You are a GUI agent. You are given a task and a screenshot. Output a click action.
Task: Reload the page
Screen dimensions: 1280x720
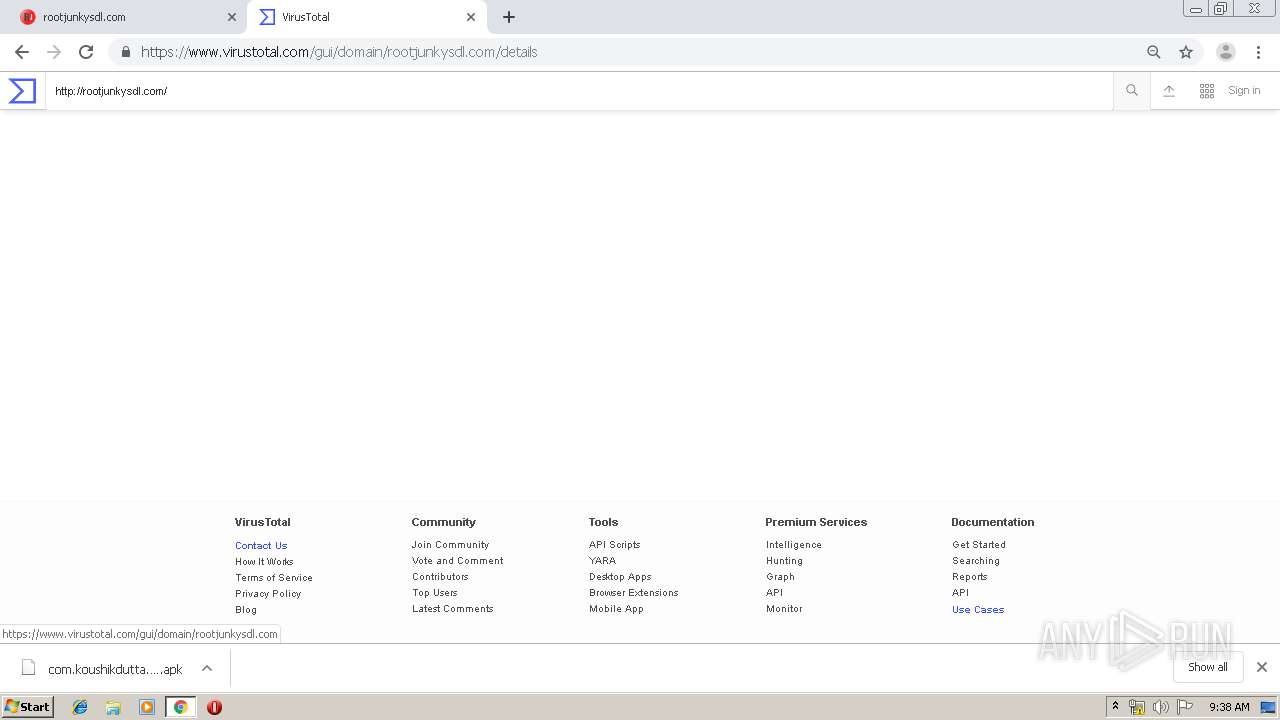86,52
